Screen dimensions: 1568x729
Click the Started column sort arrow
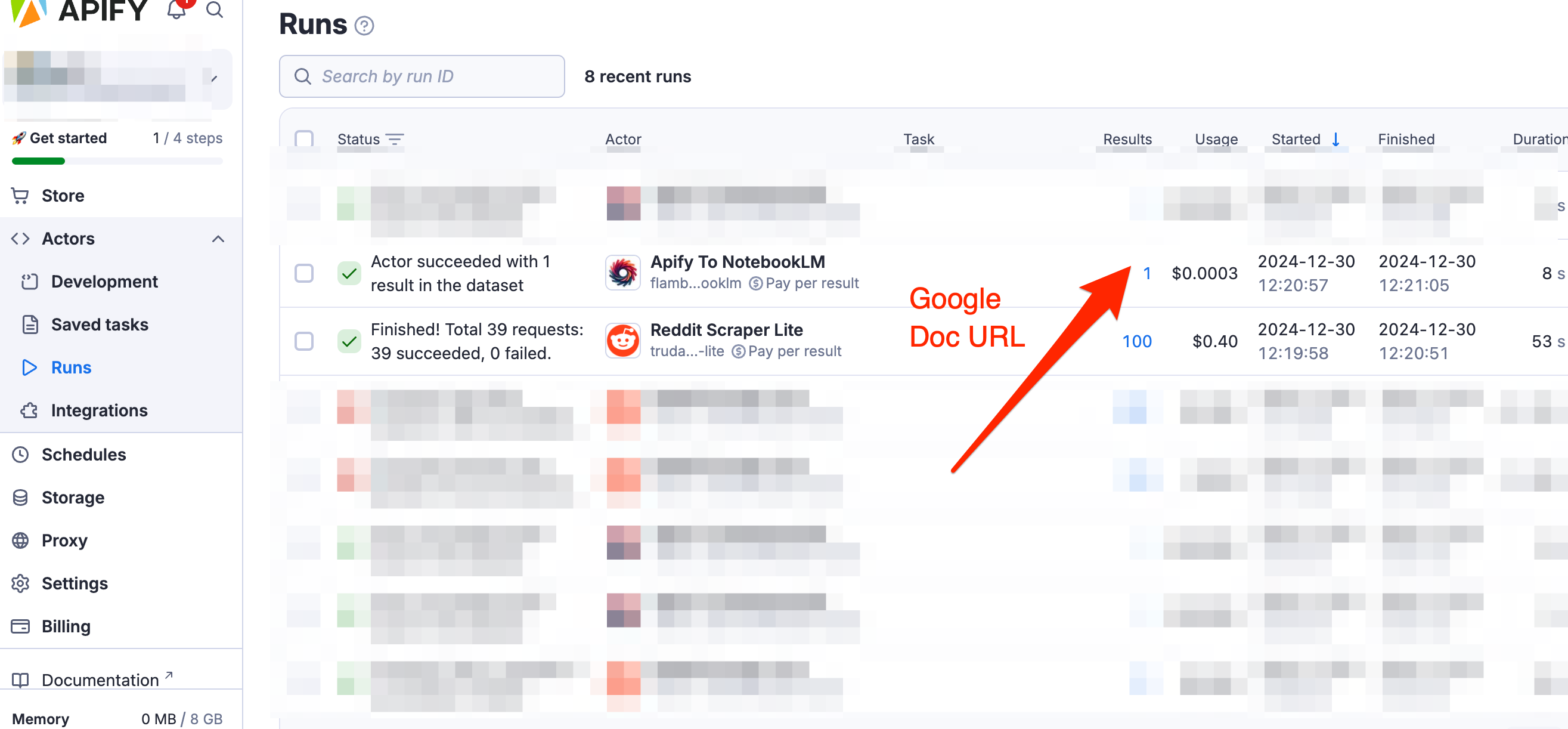pyautogui.click(x=1335, y=140)
